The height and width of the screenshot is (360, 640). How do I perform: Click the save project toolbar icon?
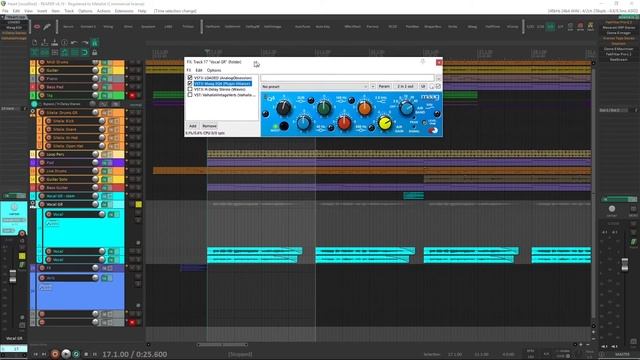tap(54, 42)
